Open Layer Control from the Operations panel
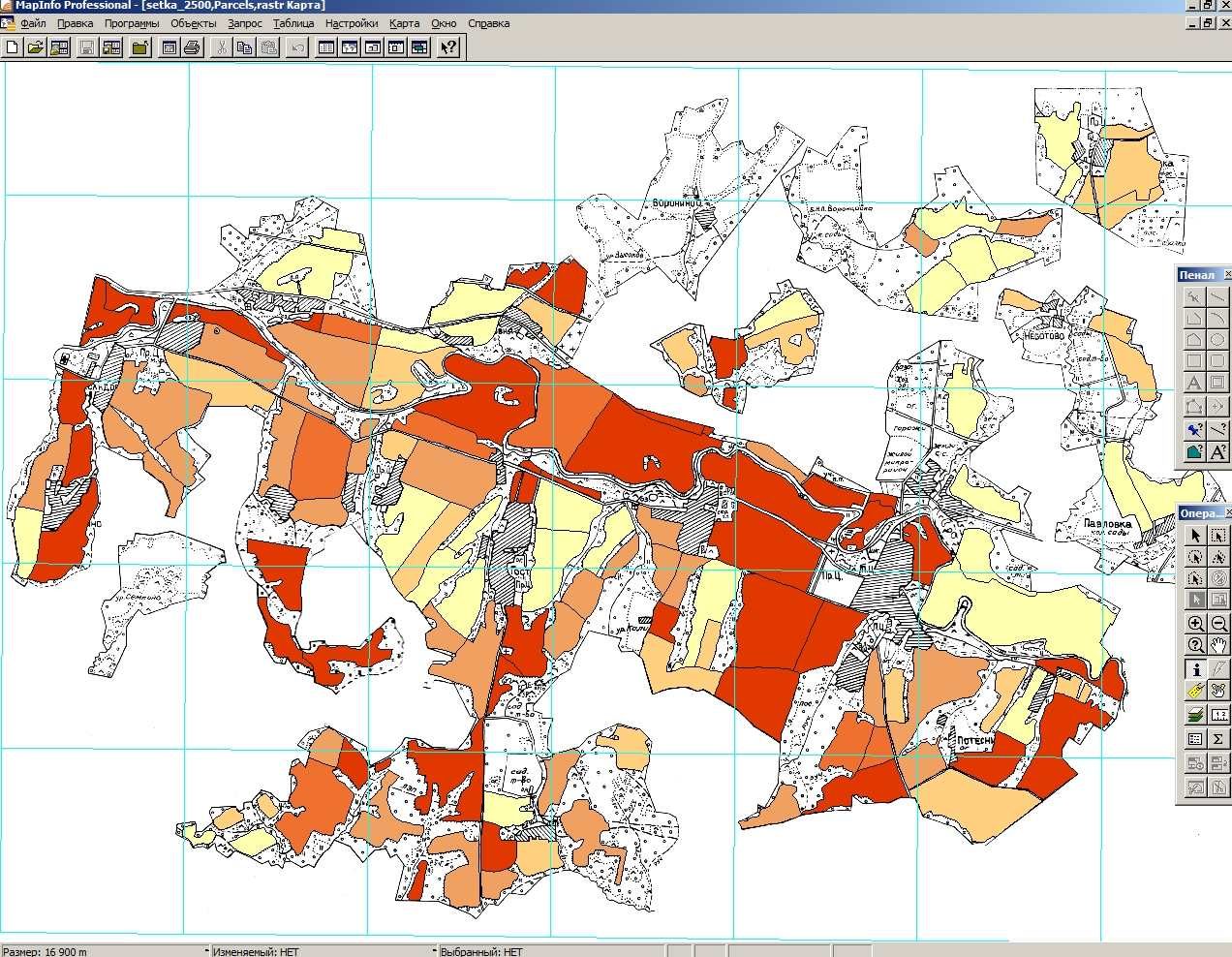1232x957 pixels. coord(1196,715)
